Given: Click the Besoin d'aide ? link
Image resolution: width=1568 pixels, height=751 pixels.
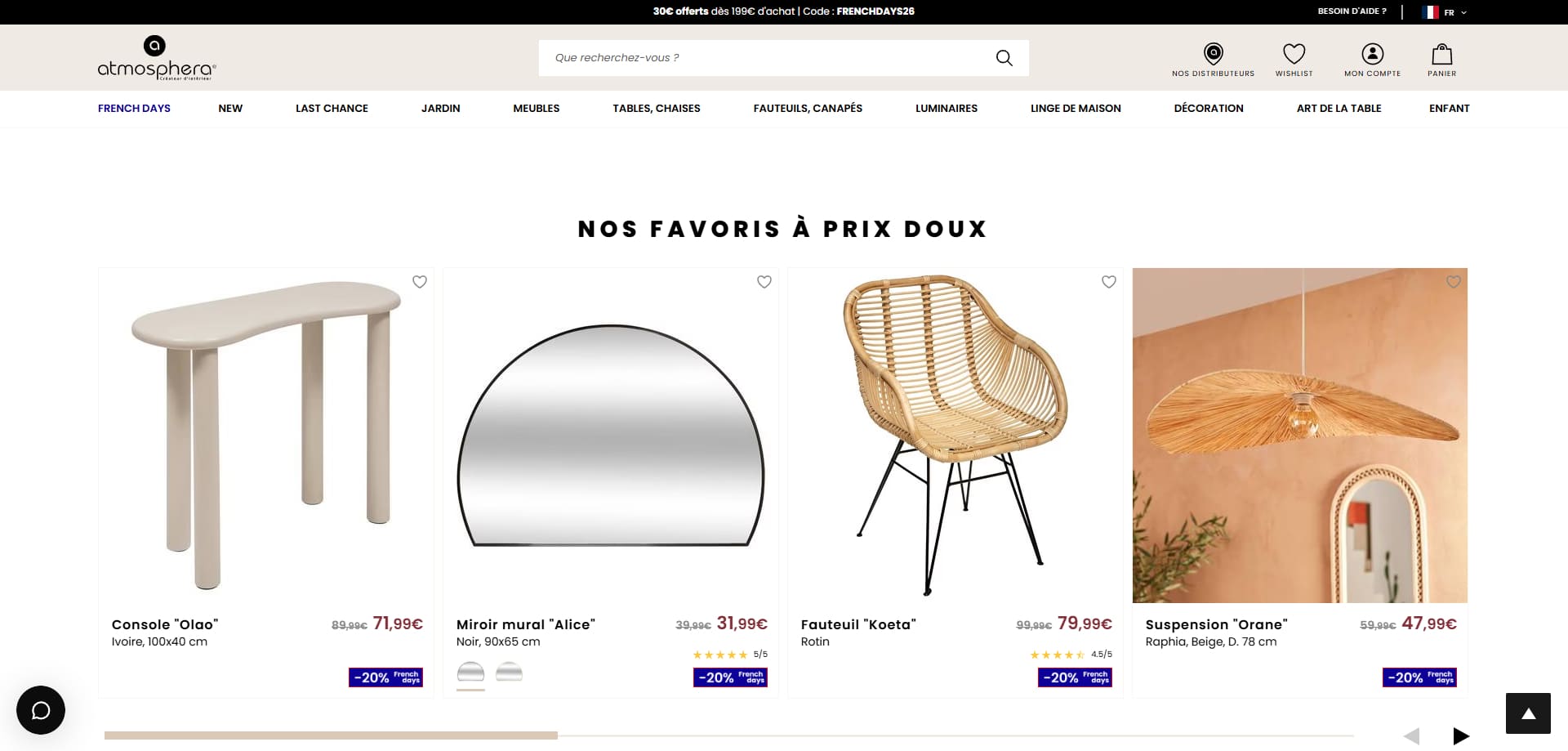Looking at the screenshot, I should [x=1352, y=11].
